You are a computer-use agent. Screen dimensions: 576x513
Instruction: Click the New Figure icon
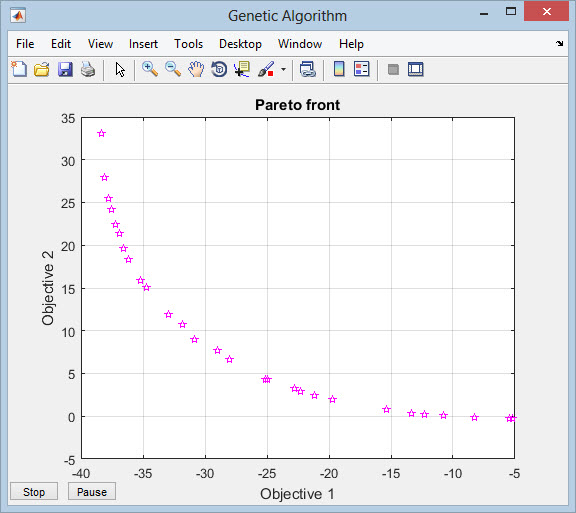point(19,69)
